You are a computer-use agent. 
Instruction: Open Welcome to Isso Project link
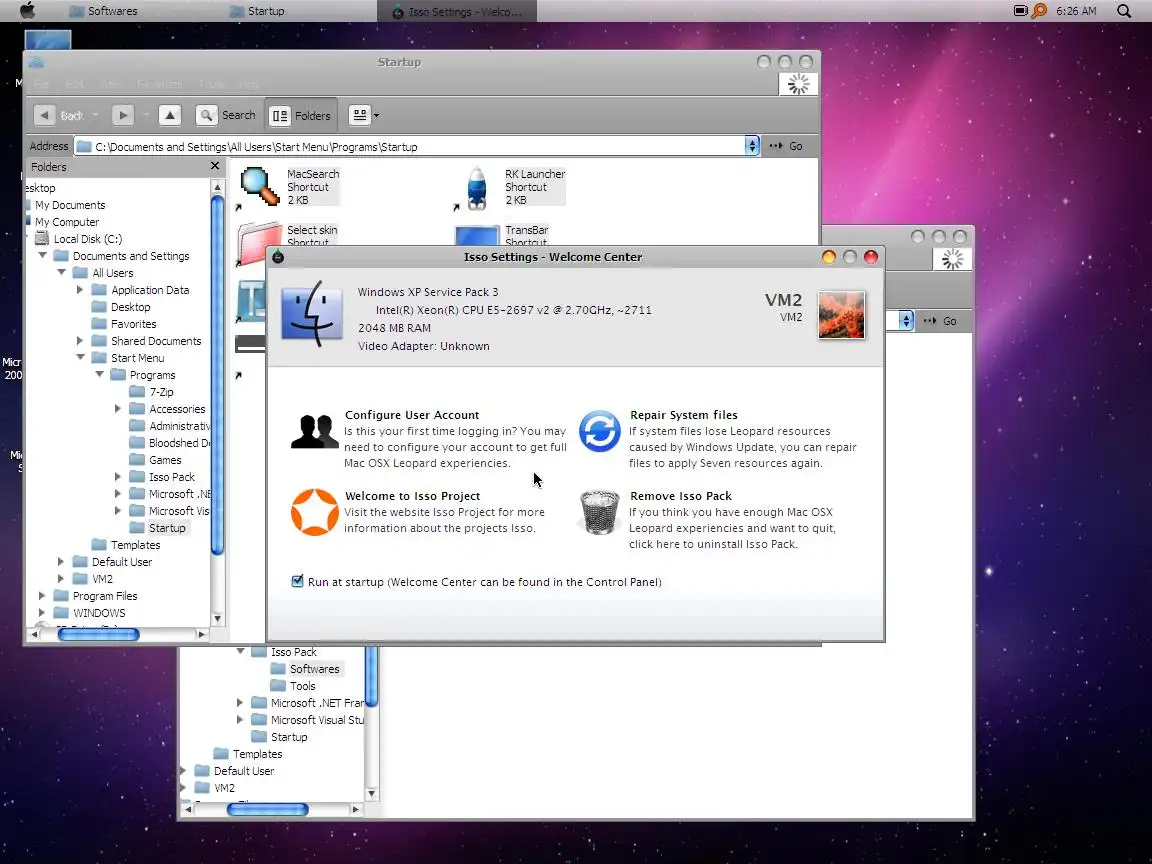[412, 496]
